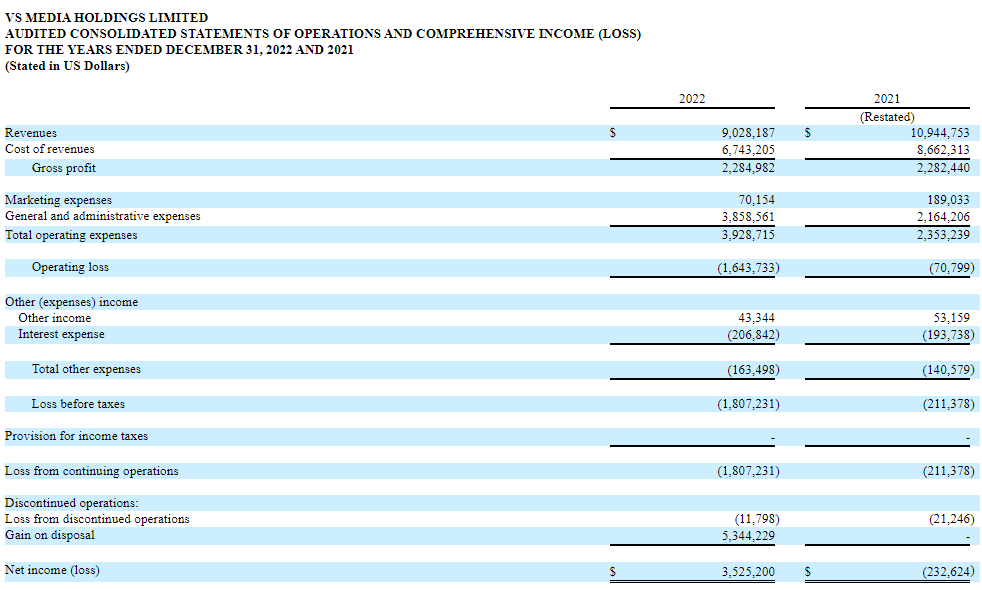
Task: Click the Revenues row label
Action: (31, 133)
